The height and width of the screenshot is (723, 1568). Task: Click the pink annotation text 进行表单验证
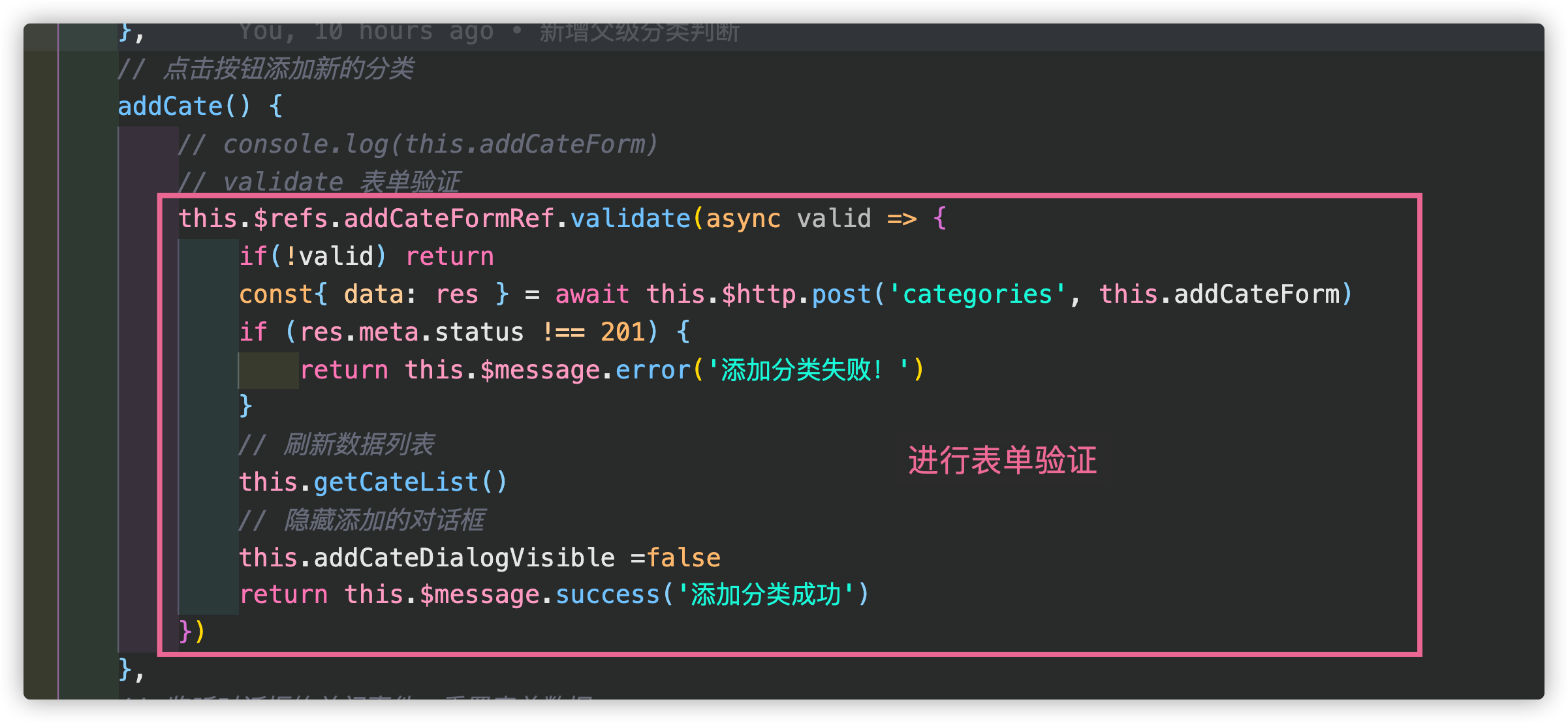[x=1002, y=460]
